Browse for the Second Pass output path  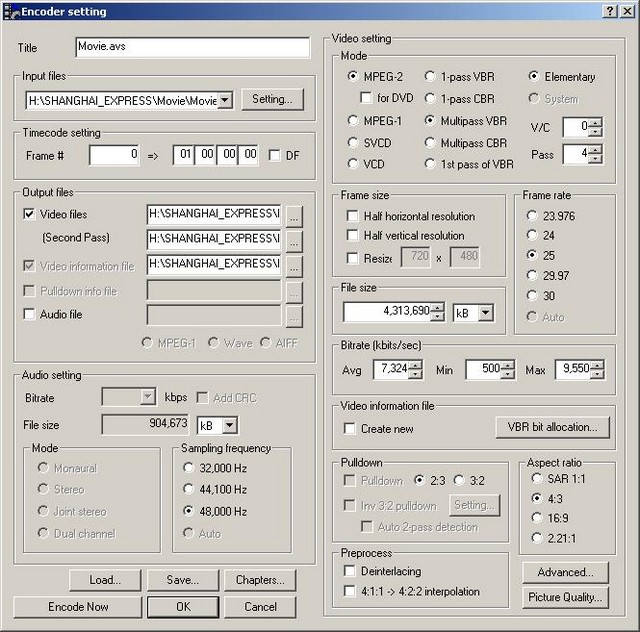[294, 240]
